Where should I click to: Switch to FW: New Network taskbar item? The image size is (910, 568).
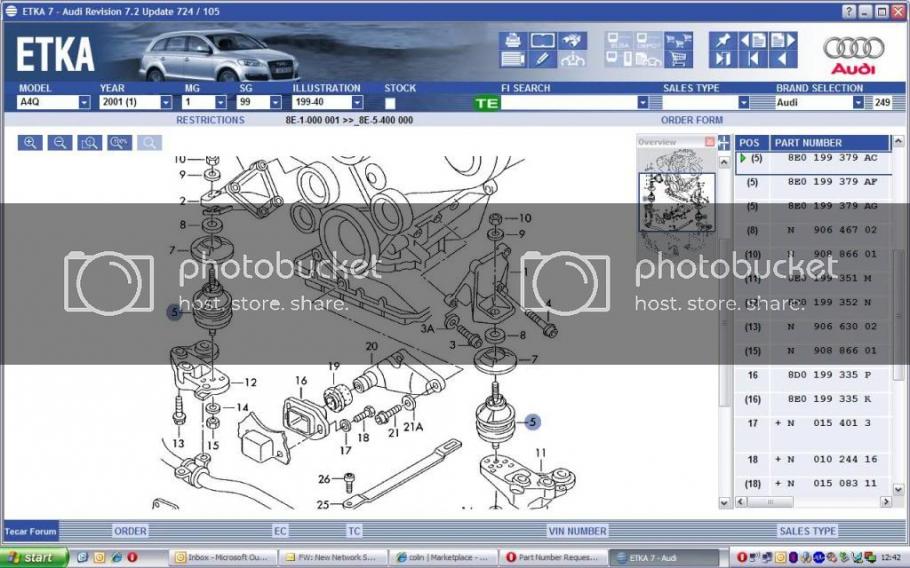[x=332, y=557]
